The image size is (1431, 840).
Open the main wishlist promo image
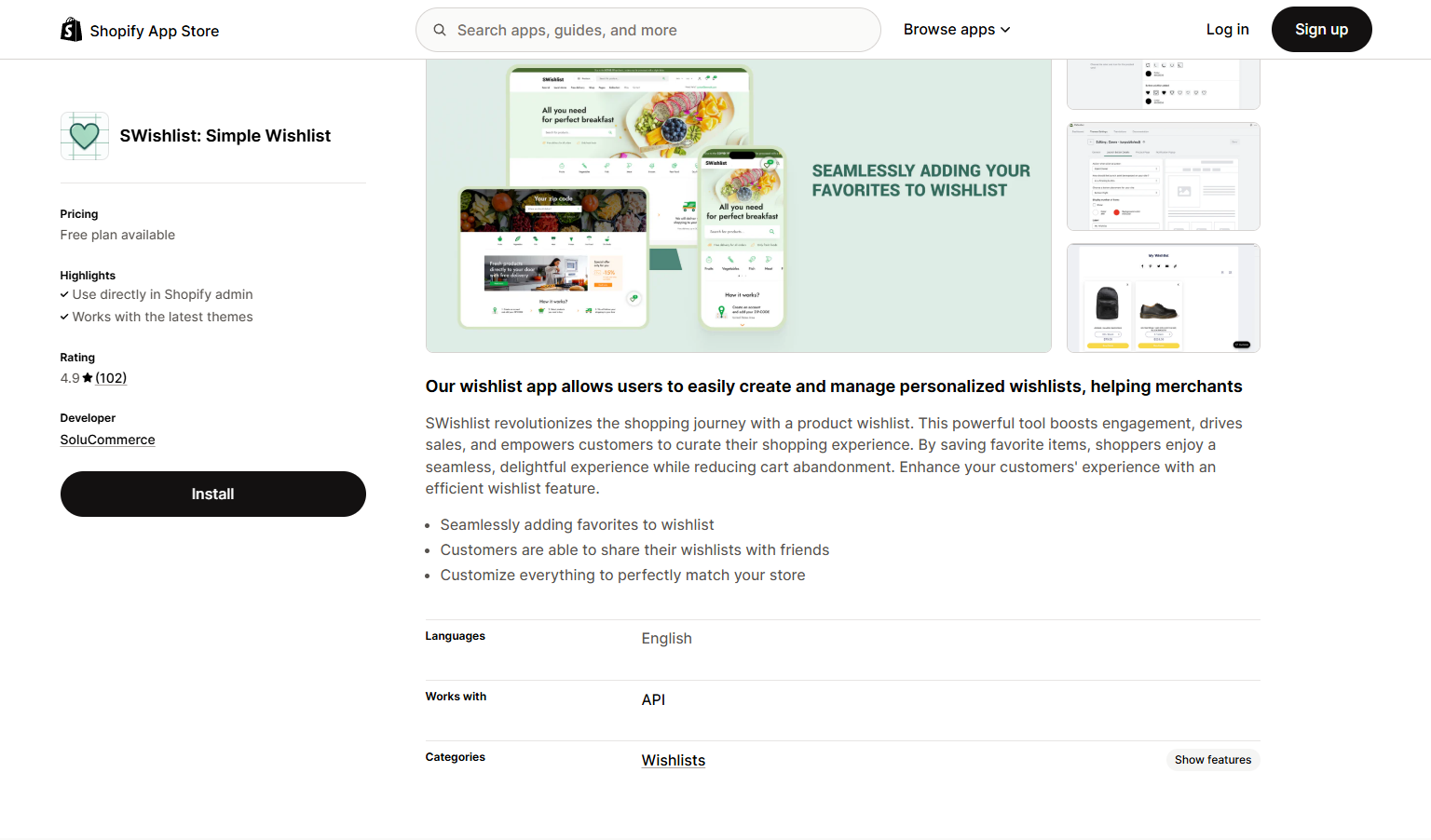738,205
